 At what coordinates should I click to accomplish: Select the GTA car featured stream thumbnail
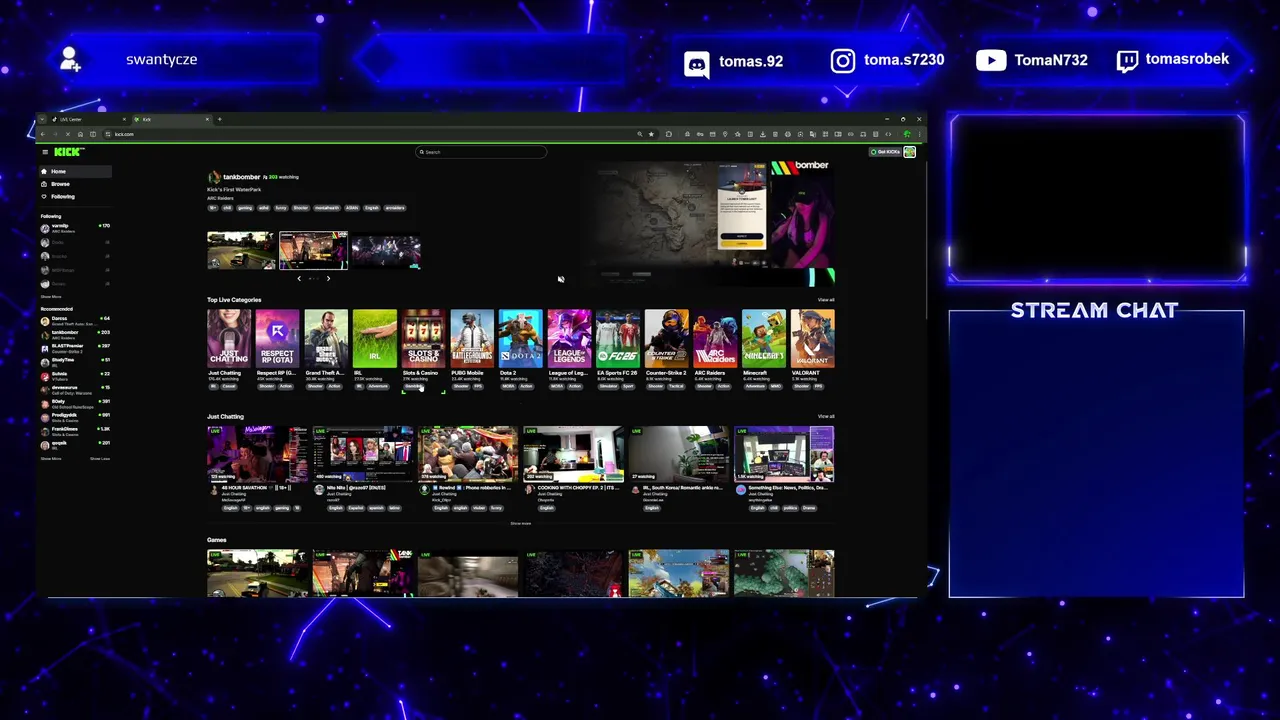pyautogui.click(x=241, y=250)
